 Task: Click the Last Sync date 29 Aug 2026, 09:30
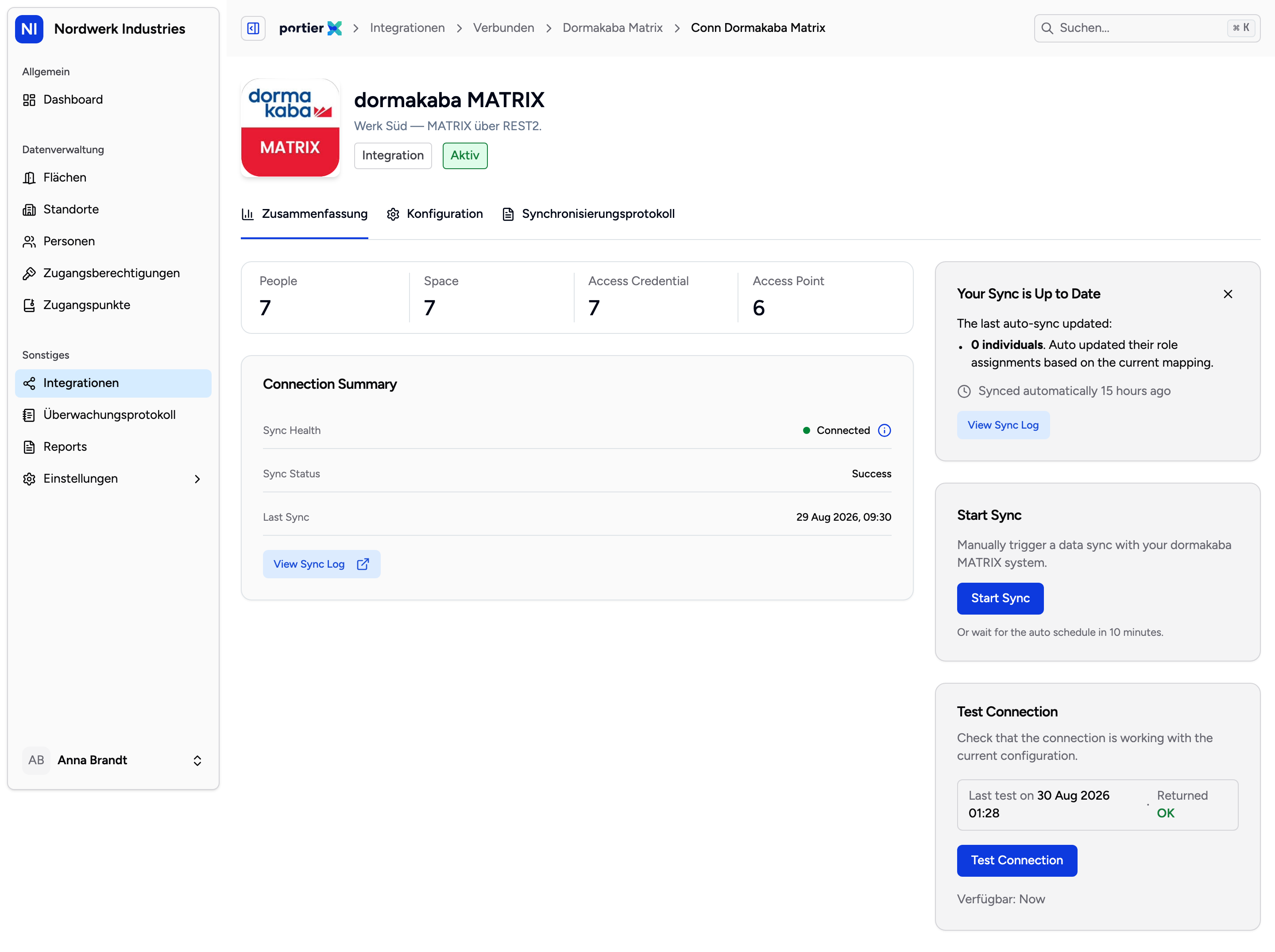point(843,518)
